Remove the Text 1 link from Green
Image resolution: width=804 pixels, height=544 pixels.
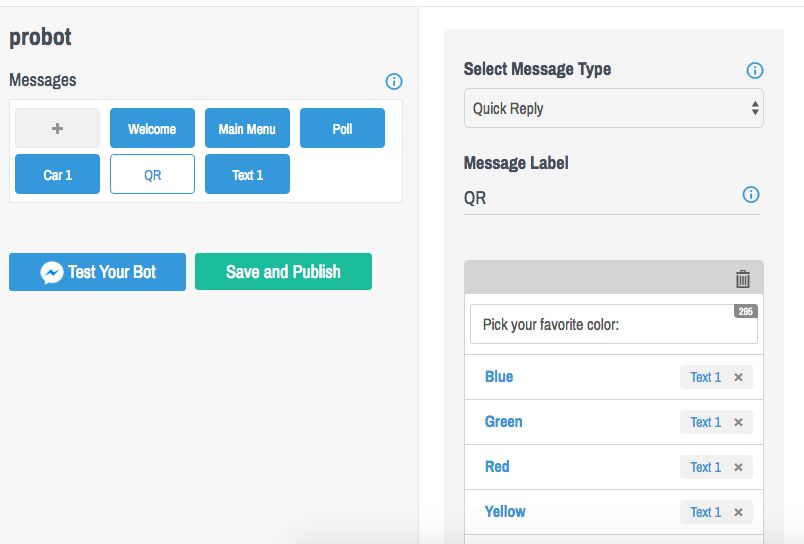pos(738,422)
